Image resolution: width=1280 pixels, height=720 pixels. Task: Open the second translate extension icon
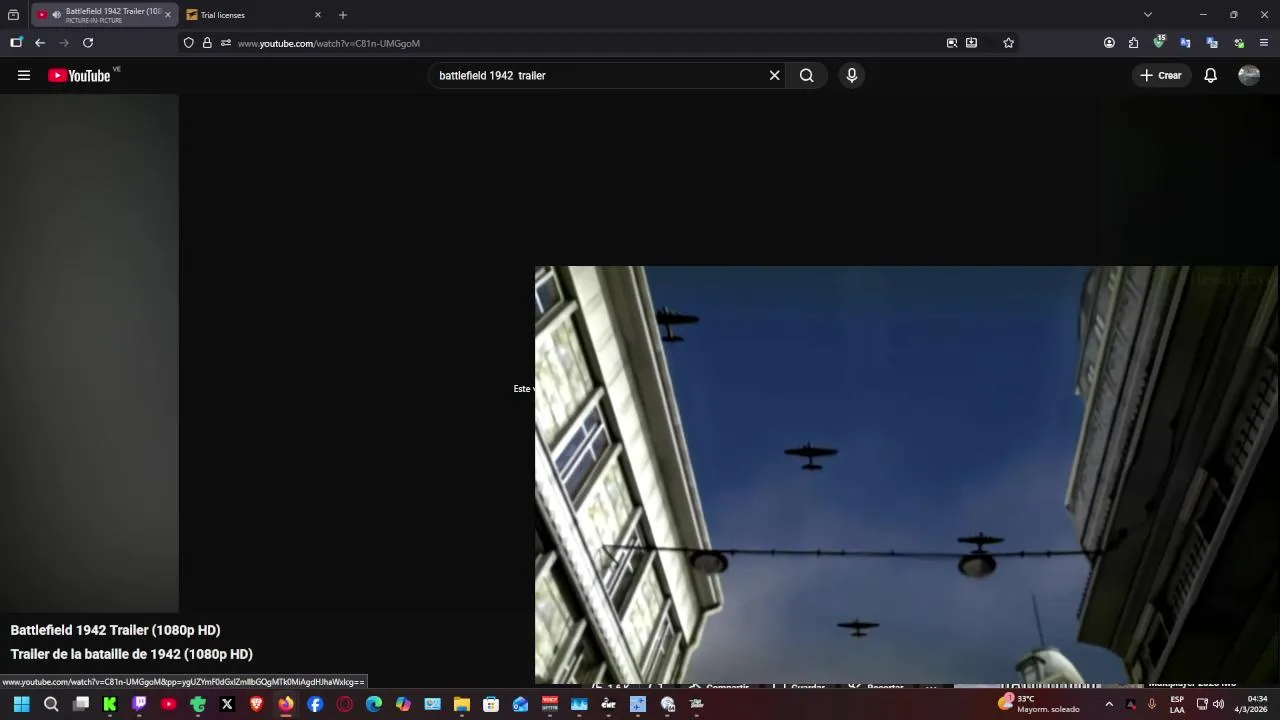point(1212,43)
